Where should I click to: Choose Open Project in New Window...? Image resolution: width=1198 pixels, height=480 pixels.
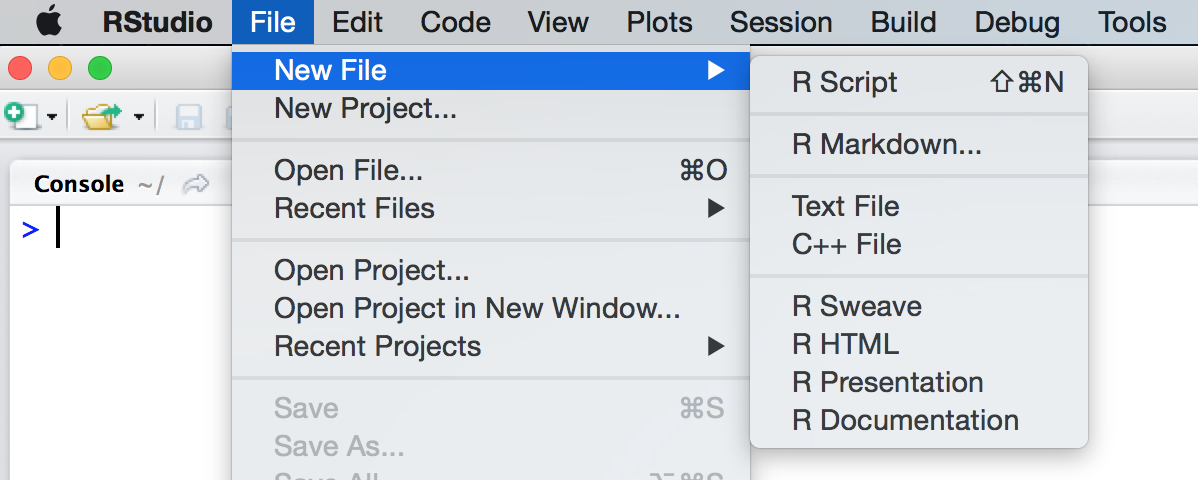[x=477, y=308]
